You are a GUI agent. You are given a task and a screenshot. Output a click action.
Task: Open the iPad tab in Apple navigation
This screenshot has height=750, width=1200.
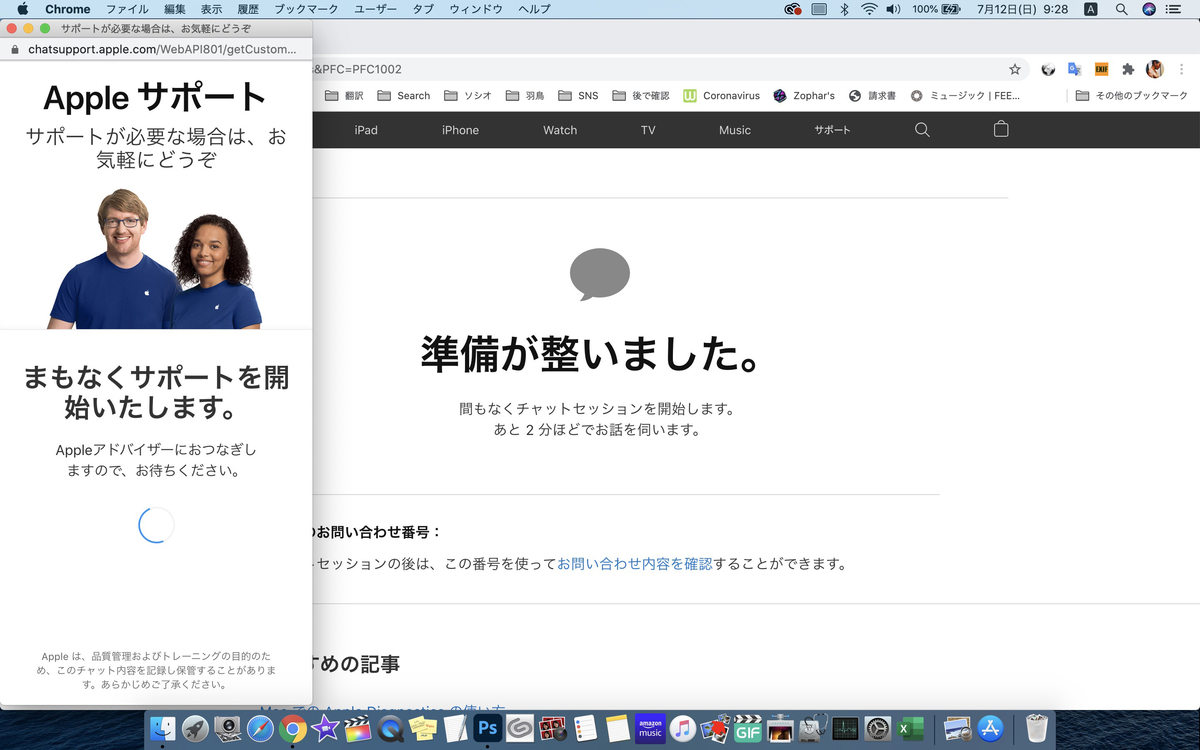(366, 130)
